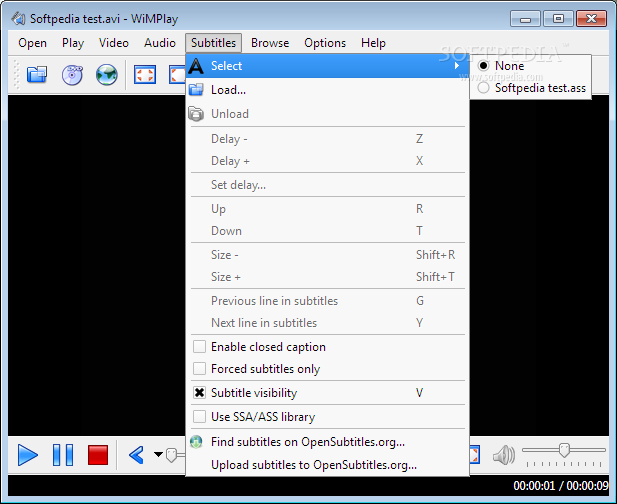
Task: Click Previous line in subtitles
Action: click(327, 301)
